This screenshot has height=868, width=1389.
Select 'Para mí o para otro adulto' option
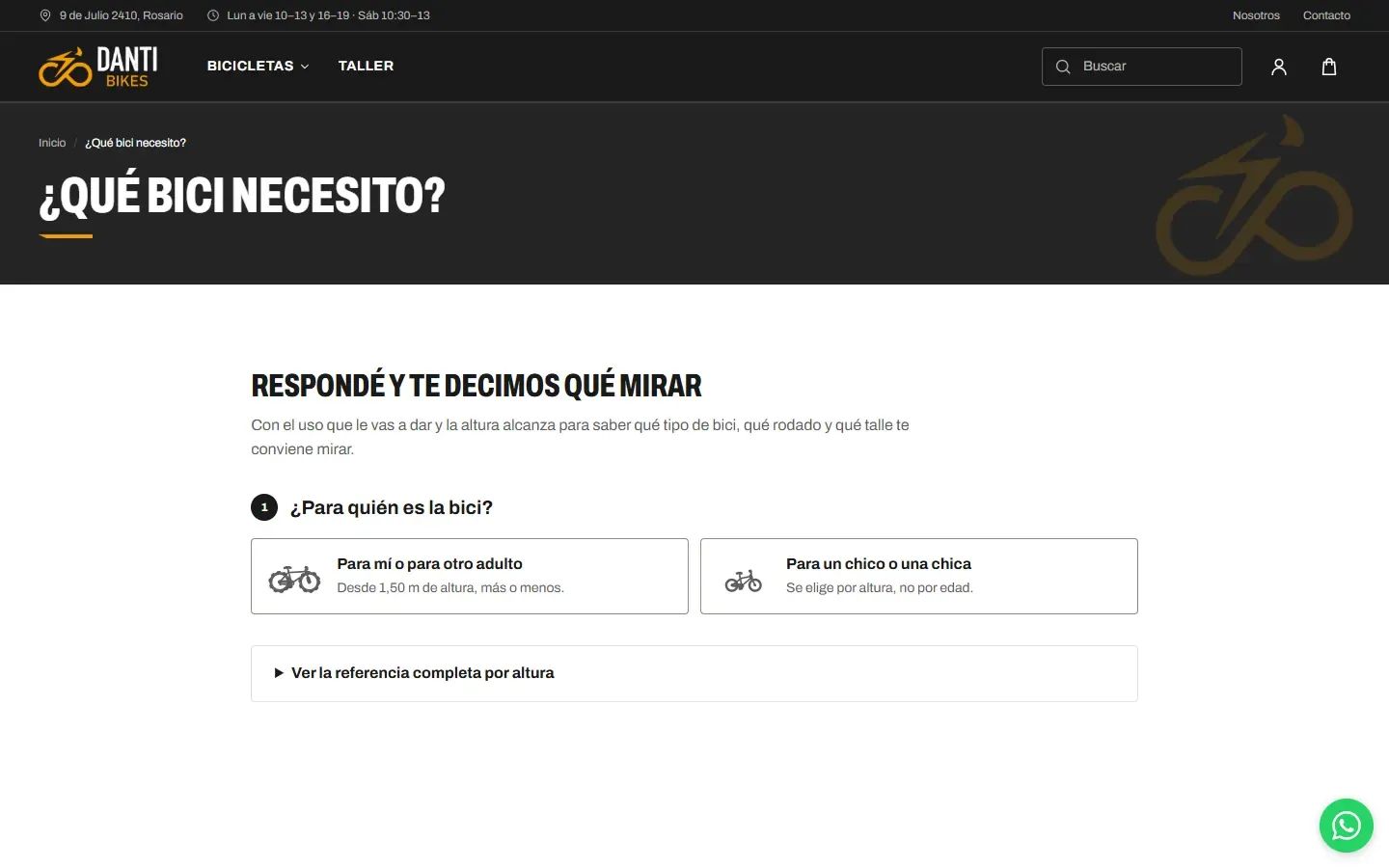click(470, 576)
